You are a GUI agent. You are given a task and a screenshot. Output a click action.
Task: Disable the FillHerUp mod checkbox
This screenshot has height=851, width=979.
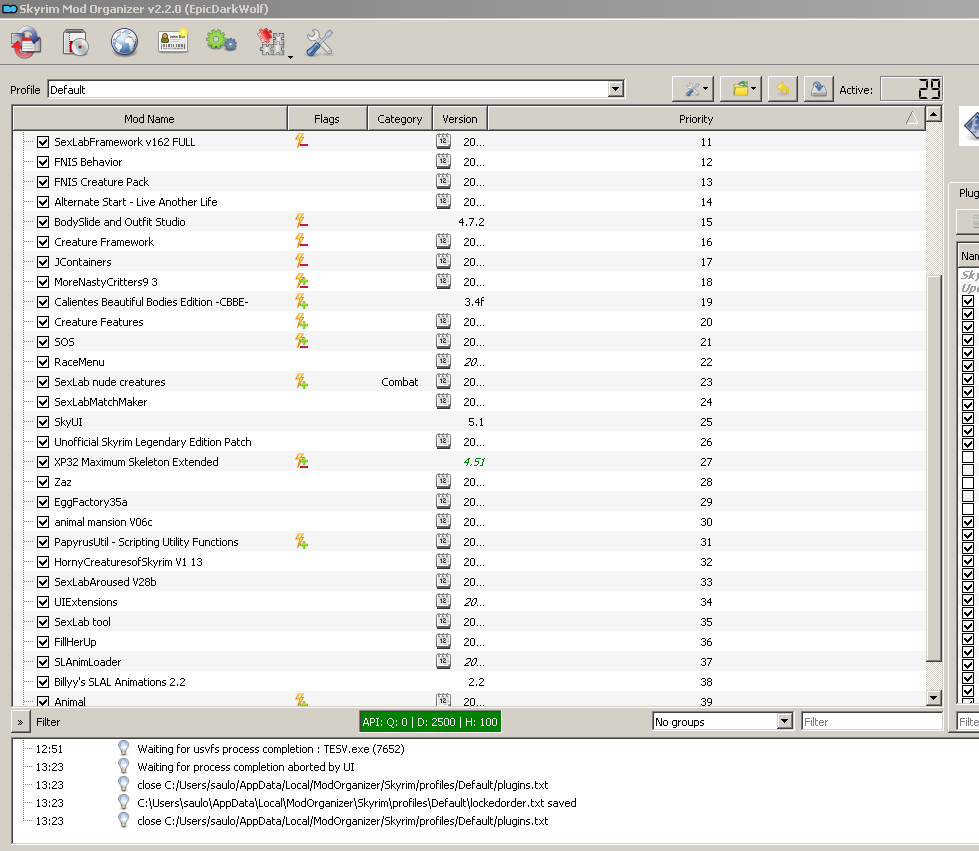[43, 642]
